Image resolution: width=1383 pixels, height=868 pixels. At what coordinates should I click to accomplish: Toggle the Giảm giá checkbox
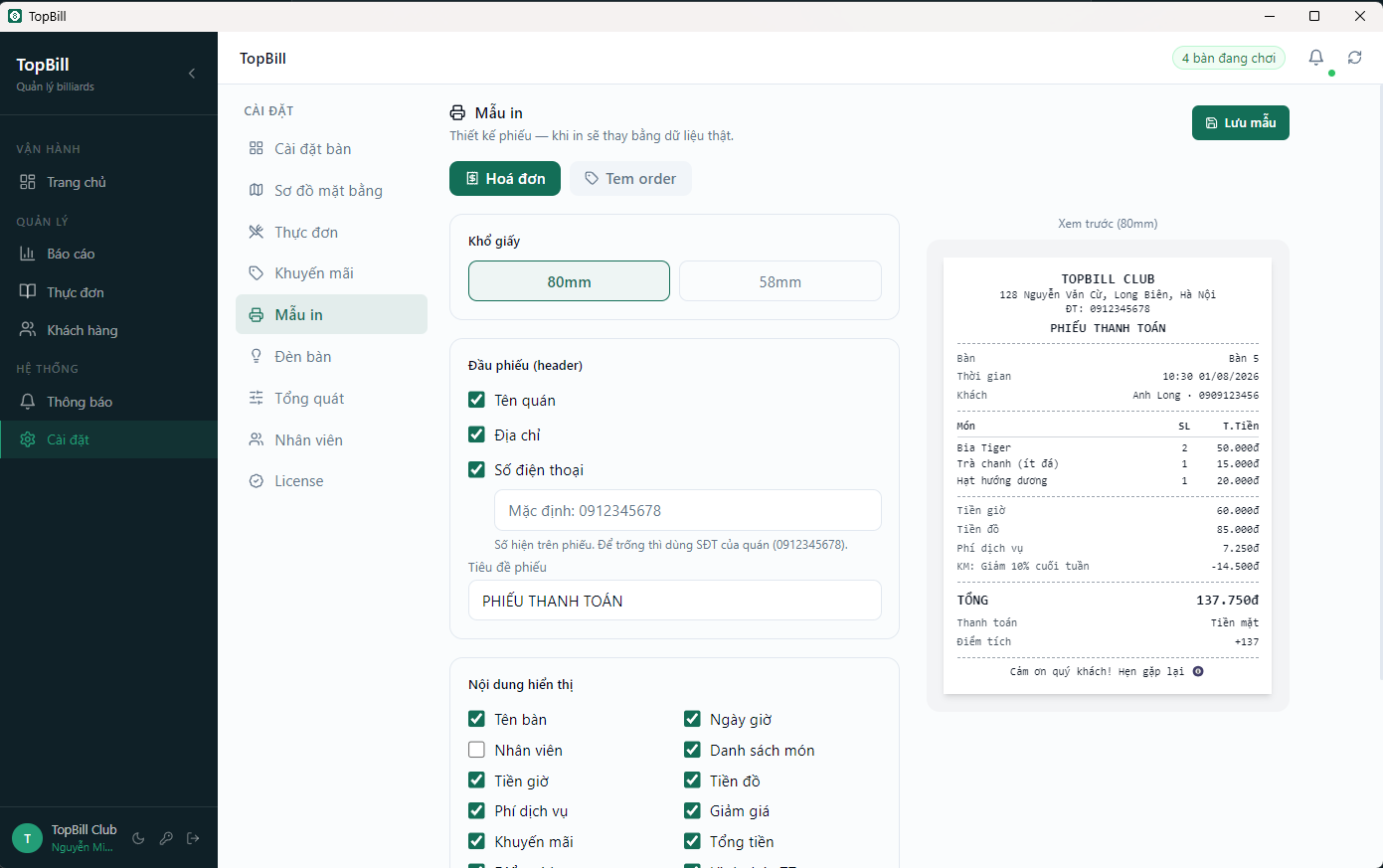[x=692, y=810]
